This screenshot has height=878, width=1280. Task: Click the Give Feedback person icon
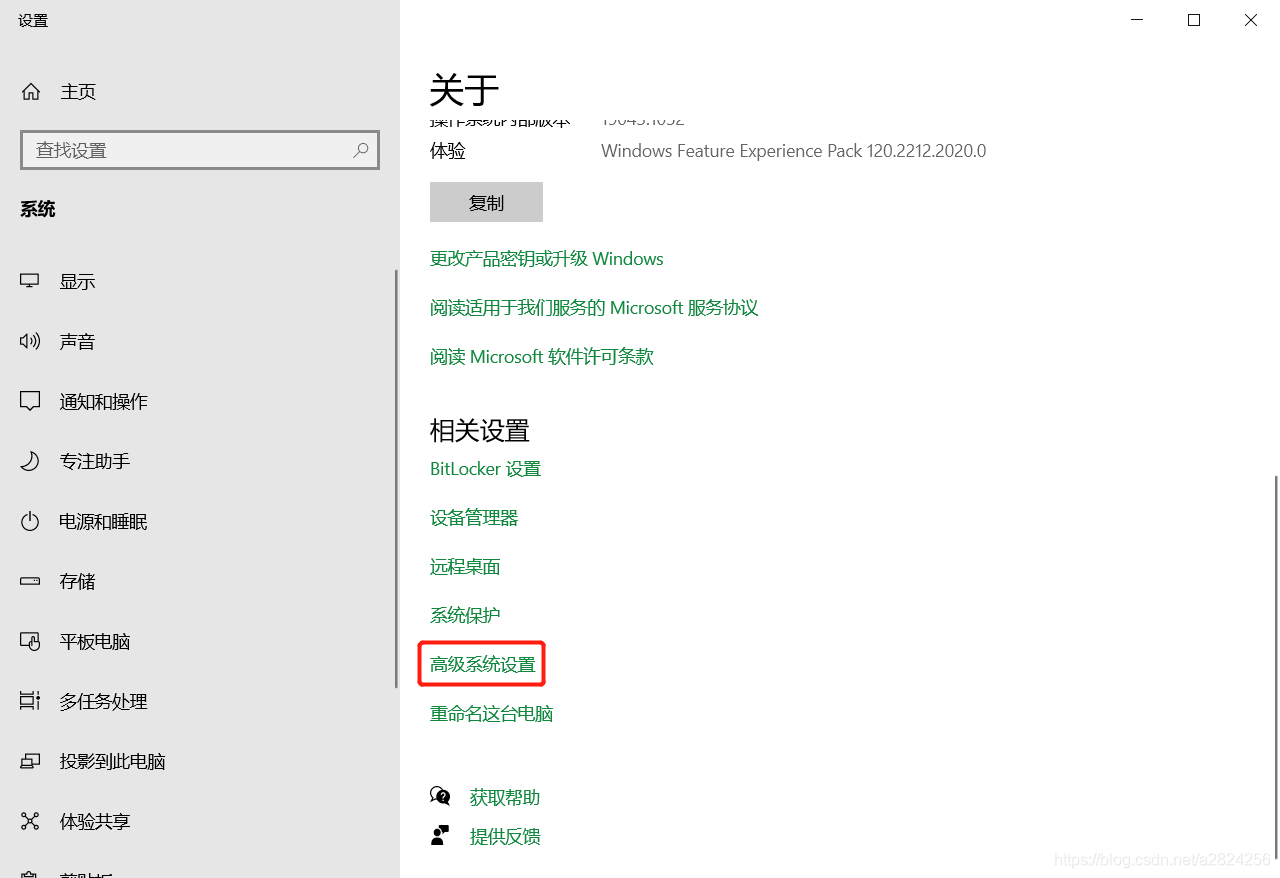click(x=440, y=836)
